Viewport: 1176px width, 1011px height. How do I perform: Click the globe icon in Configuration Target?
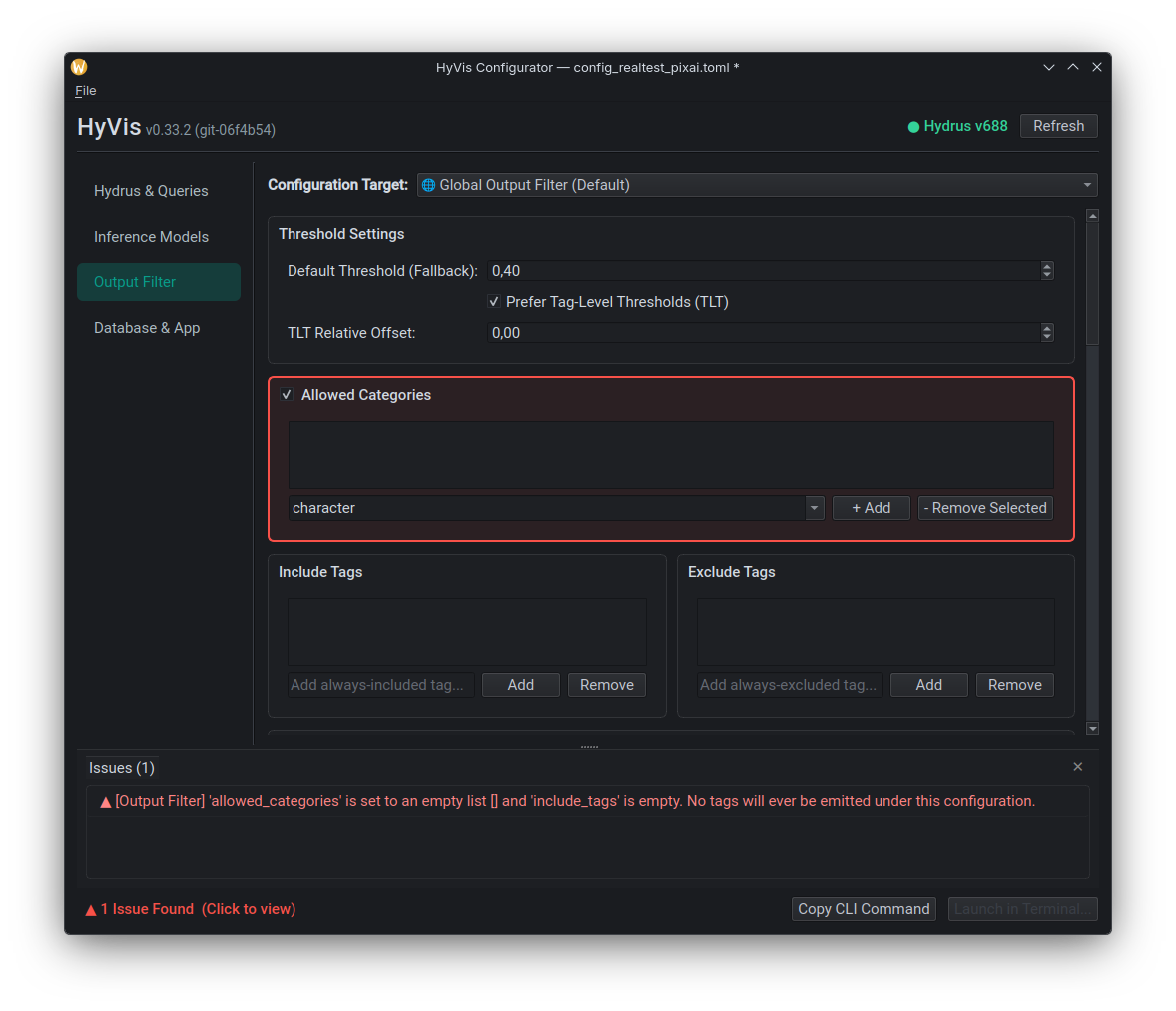pyautogui.click(x=428, y=185)
